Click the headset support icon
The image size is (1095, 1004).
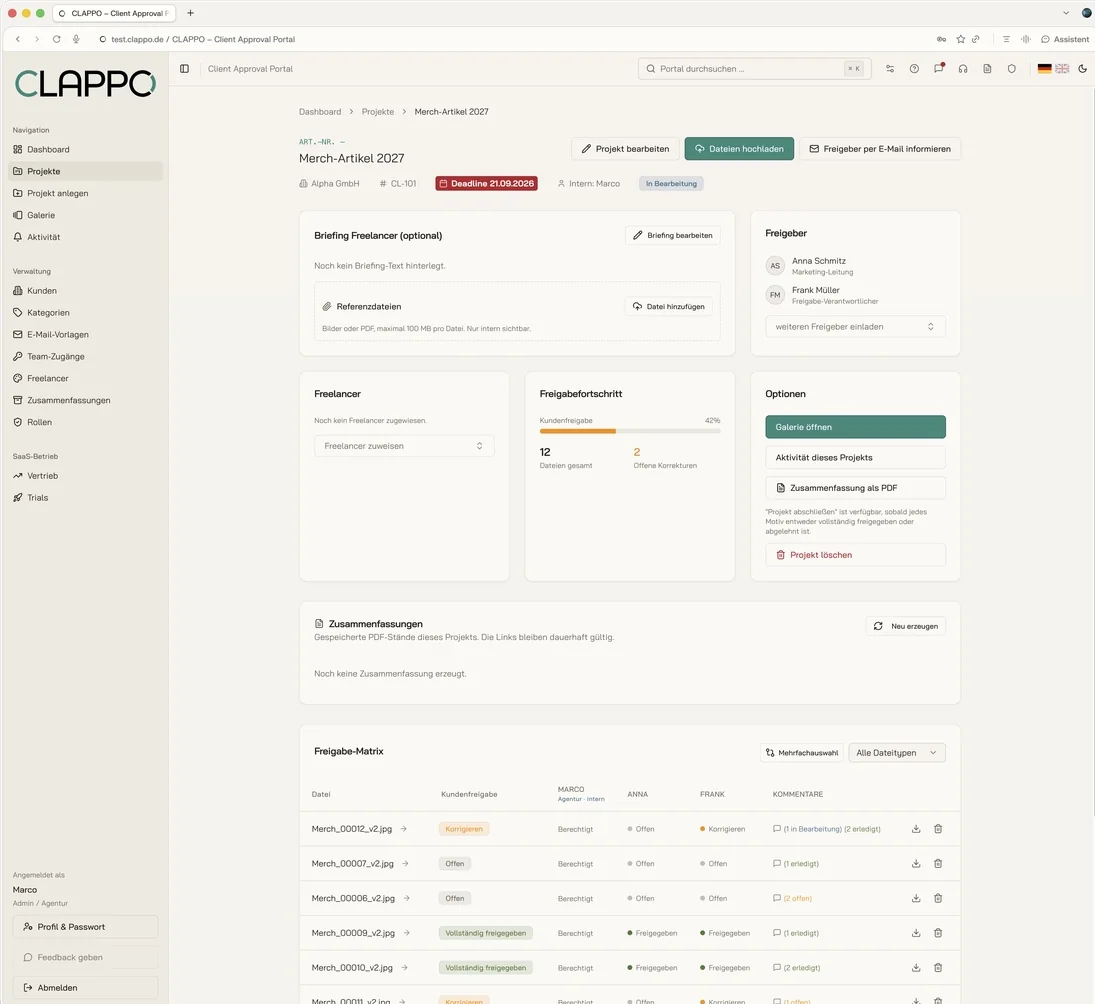(x=963, y=68)
